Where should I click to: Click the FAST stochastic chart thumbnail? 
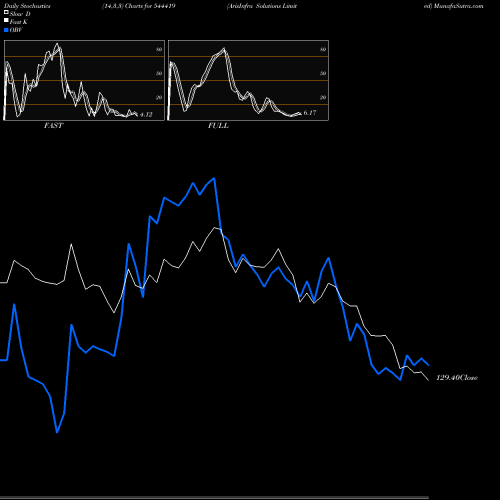click(84, 80)
